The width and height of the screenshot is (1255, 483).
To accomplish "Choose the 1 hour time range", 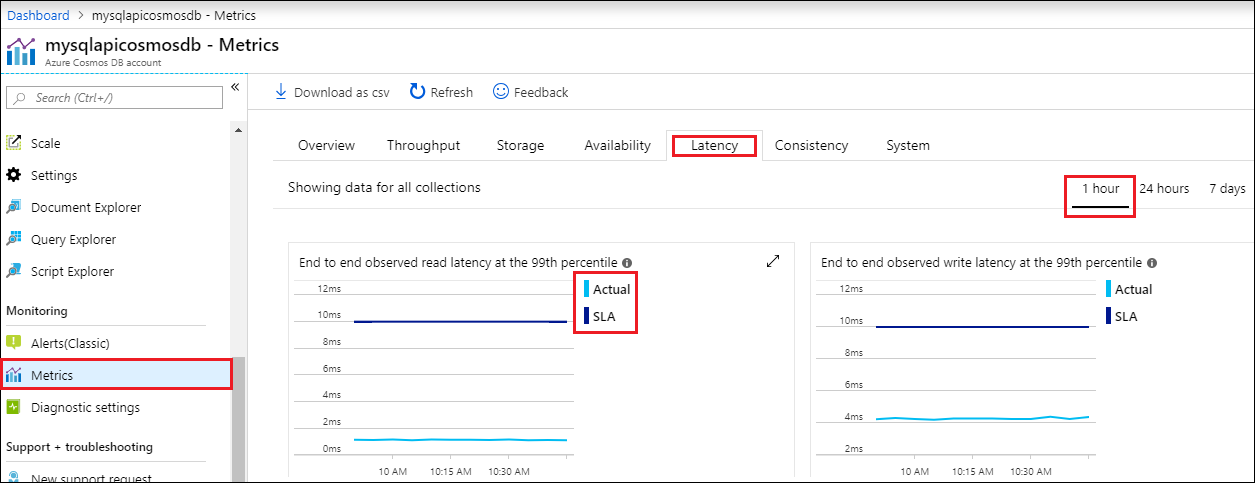I will click(1100, 188).
